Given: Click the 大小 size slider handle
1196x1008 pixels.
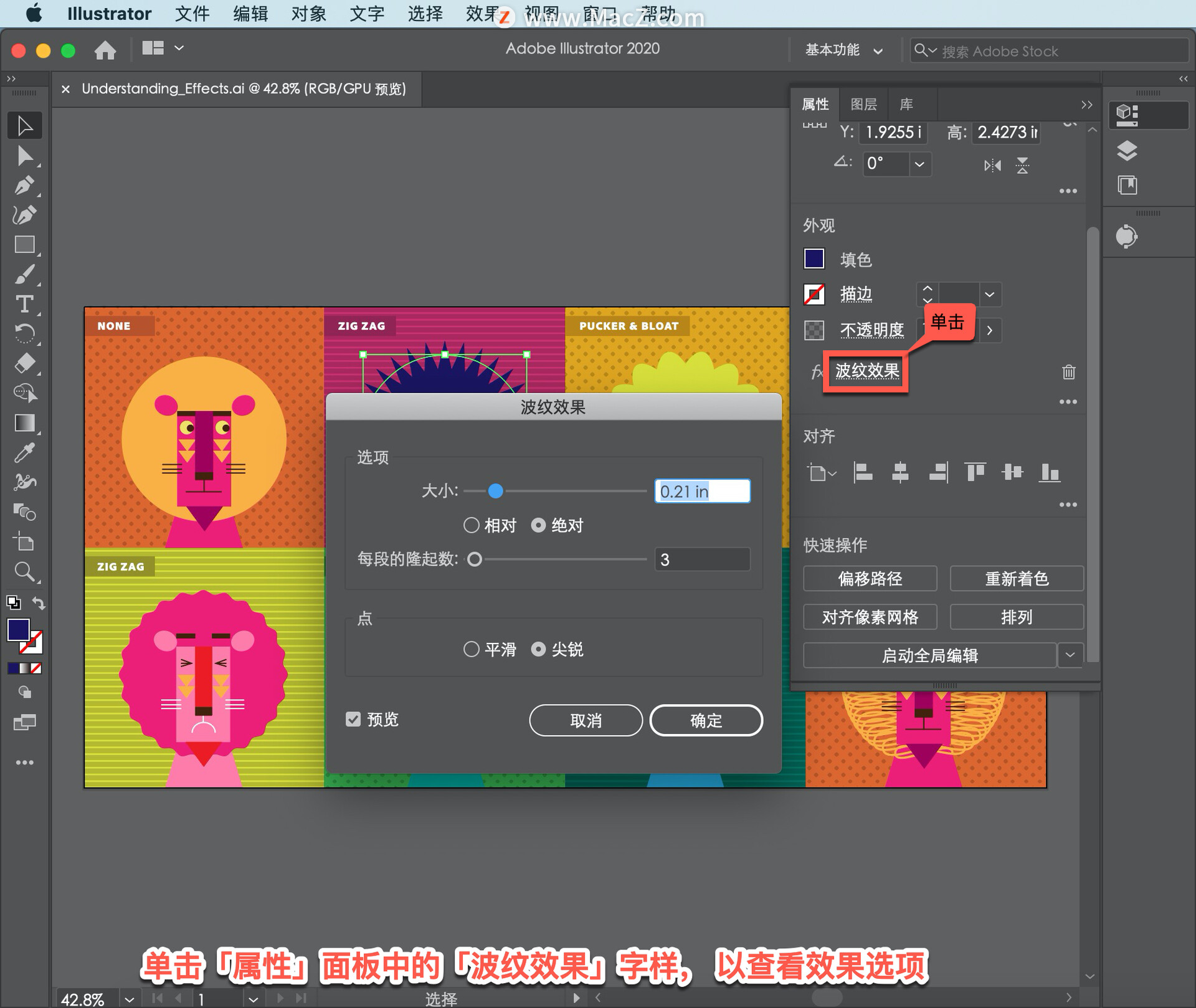Looking at the screenshot, I should tap(496, 491).
